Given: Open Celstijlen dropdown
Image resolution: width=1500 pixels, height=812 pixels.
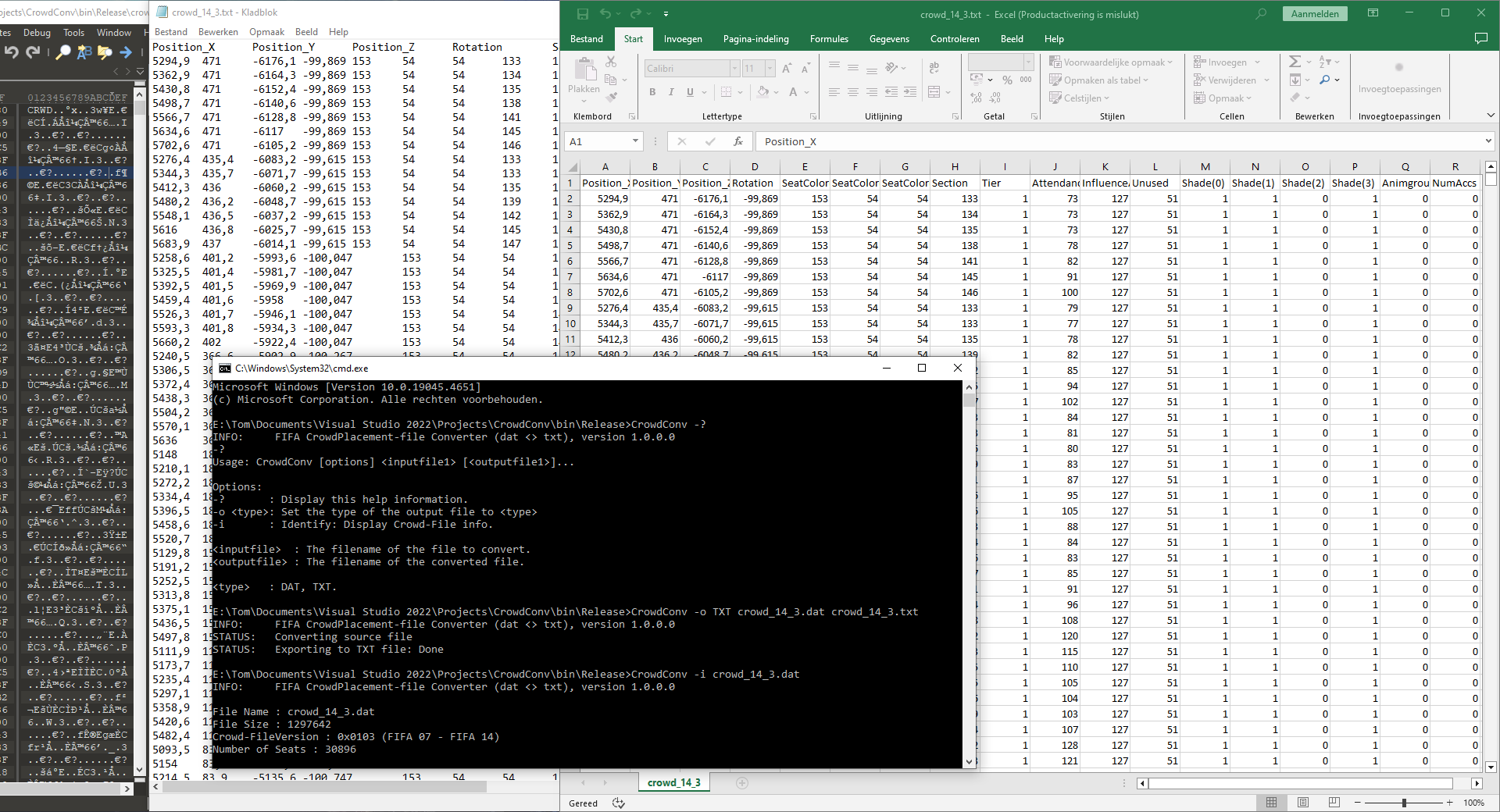Looking at the screenshot, I should (x=1080, y=98).
